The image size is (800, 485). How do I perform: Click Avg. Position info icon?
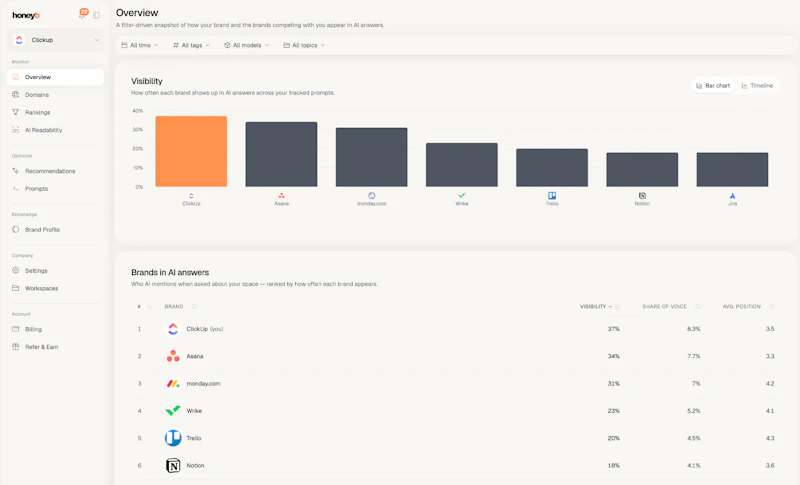pos(771,307)
